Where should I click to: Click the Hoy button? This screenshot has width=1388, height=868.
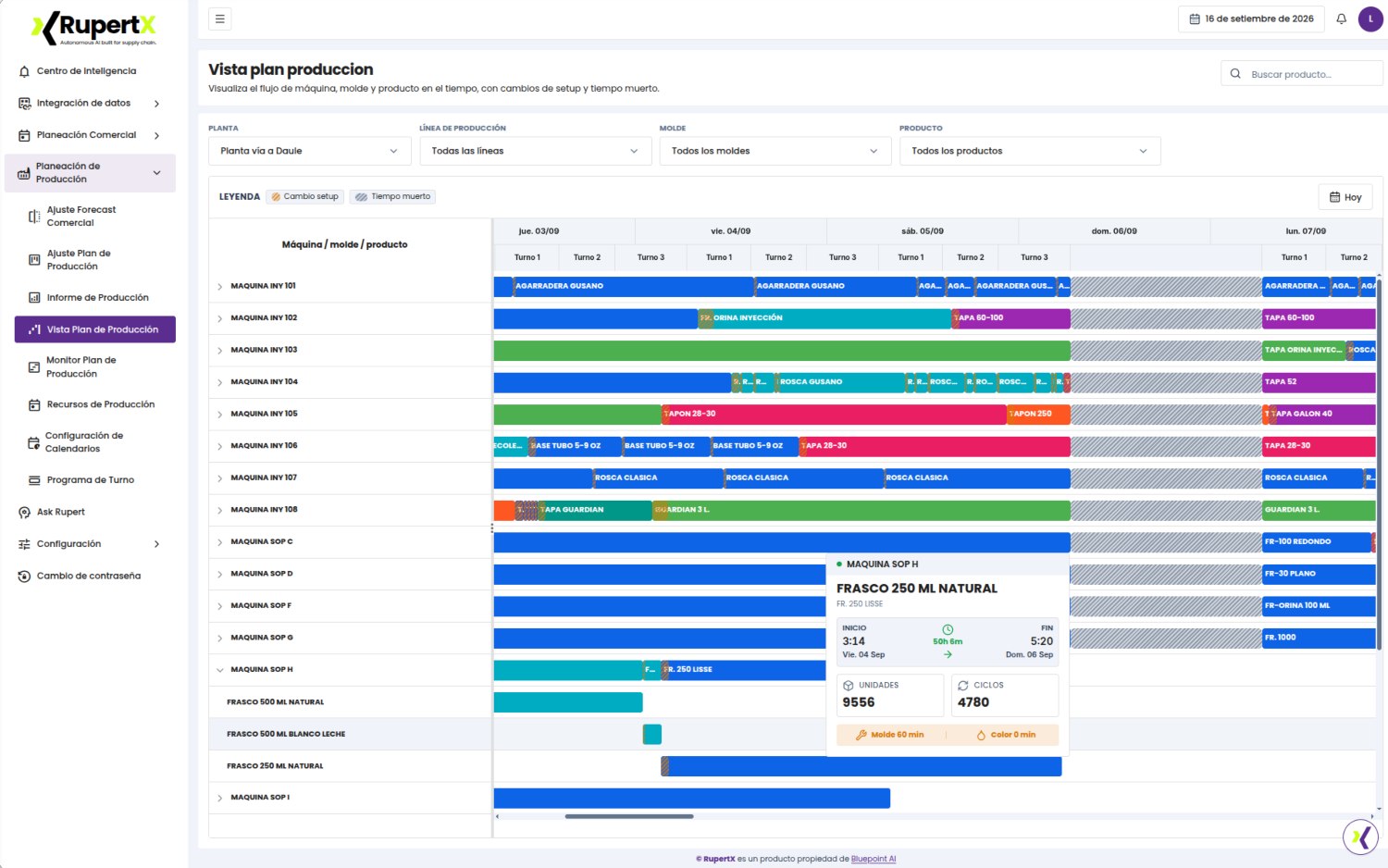[x=1345, y=197]
